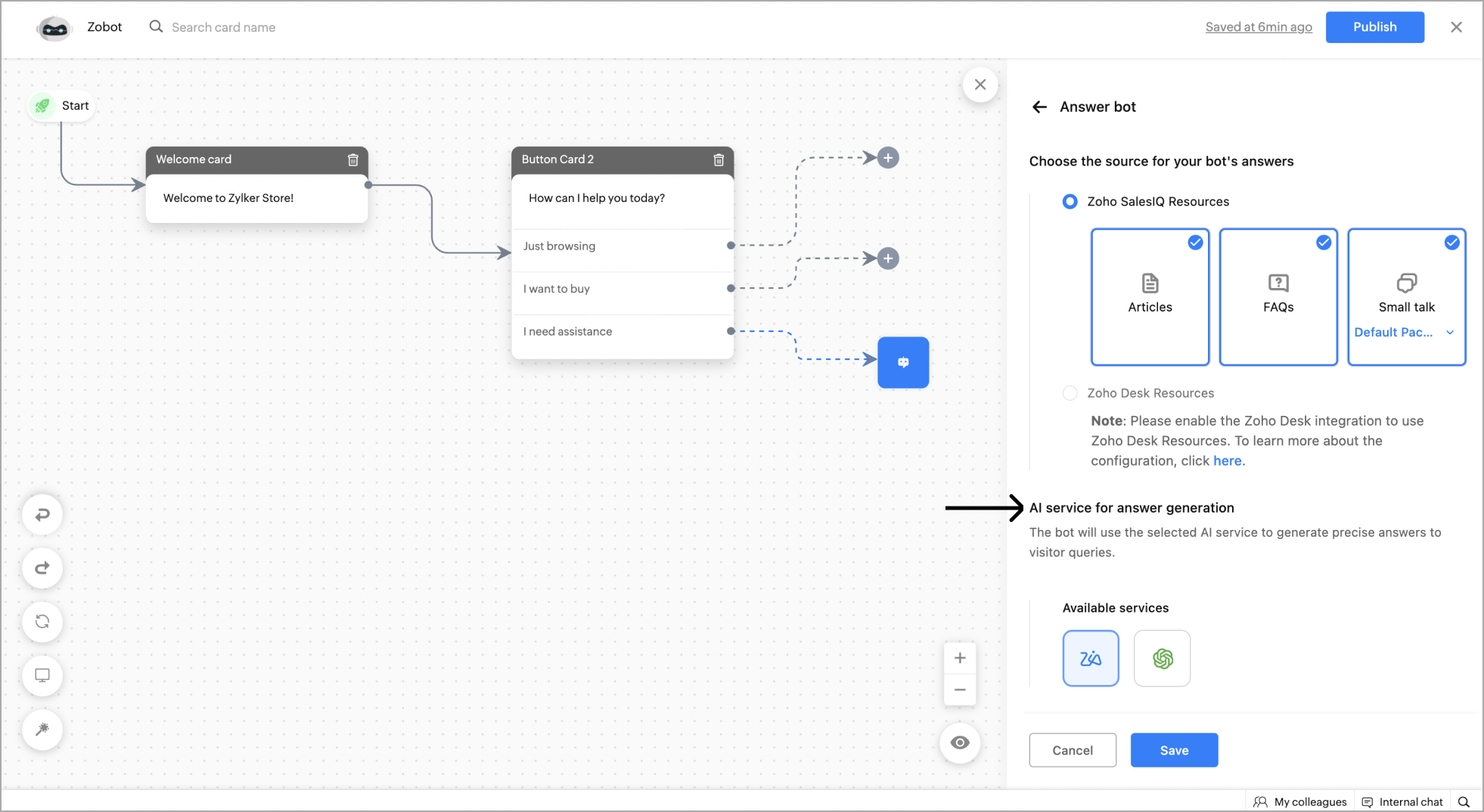1484x812 pixels.
Task: Click the magic wand auto-arrange icon
Action: coord(42,729)
